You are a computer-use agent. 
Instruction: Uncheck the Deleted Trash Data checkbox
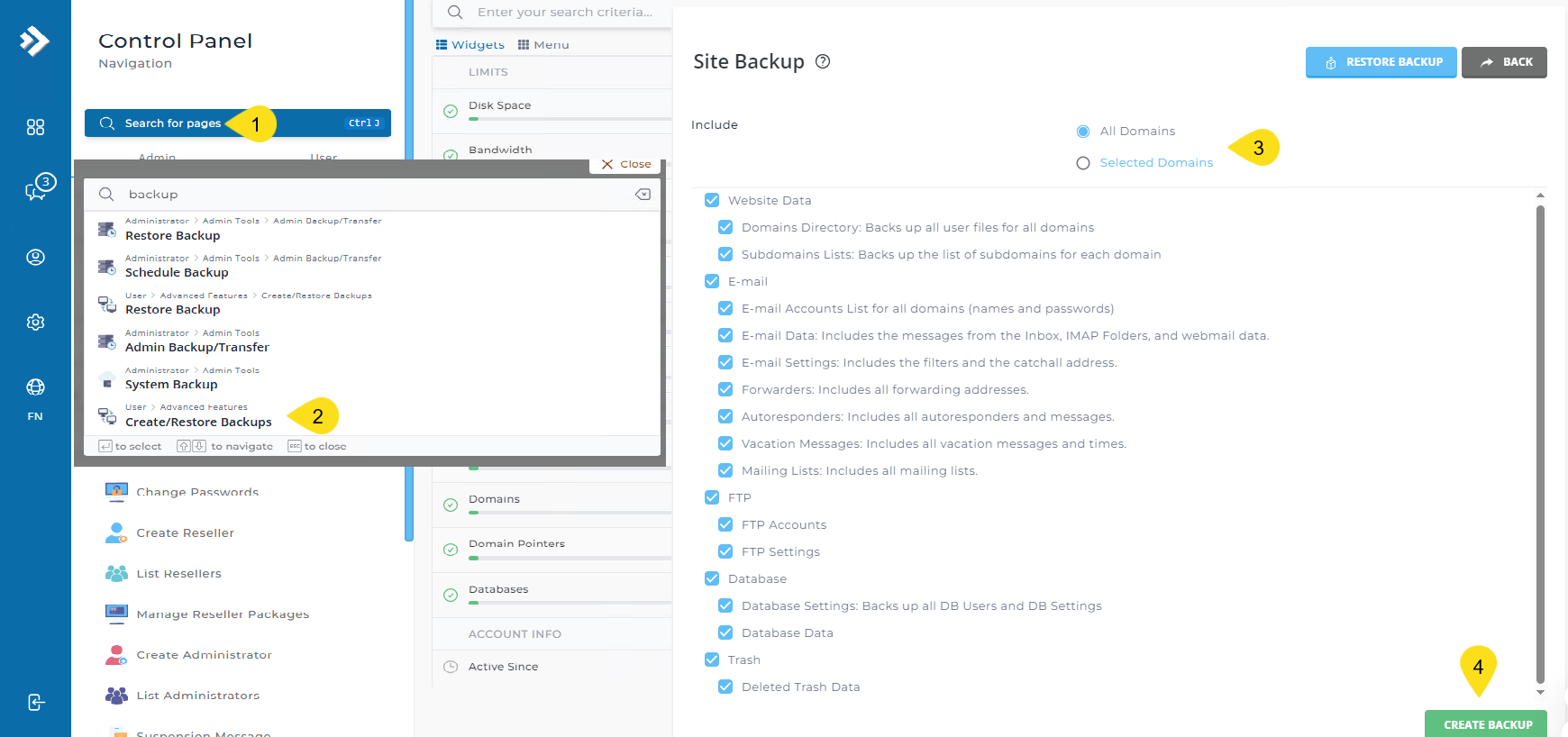[x=725, y=687]
